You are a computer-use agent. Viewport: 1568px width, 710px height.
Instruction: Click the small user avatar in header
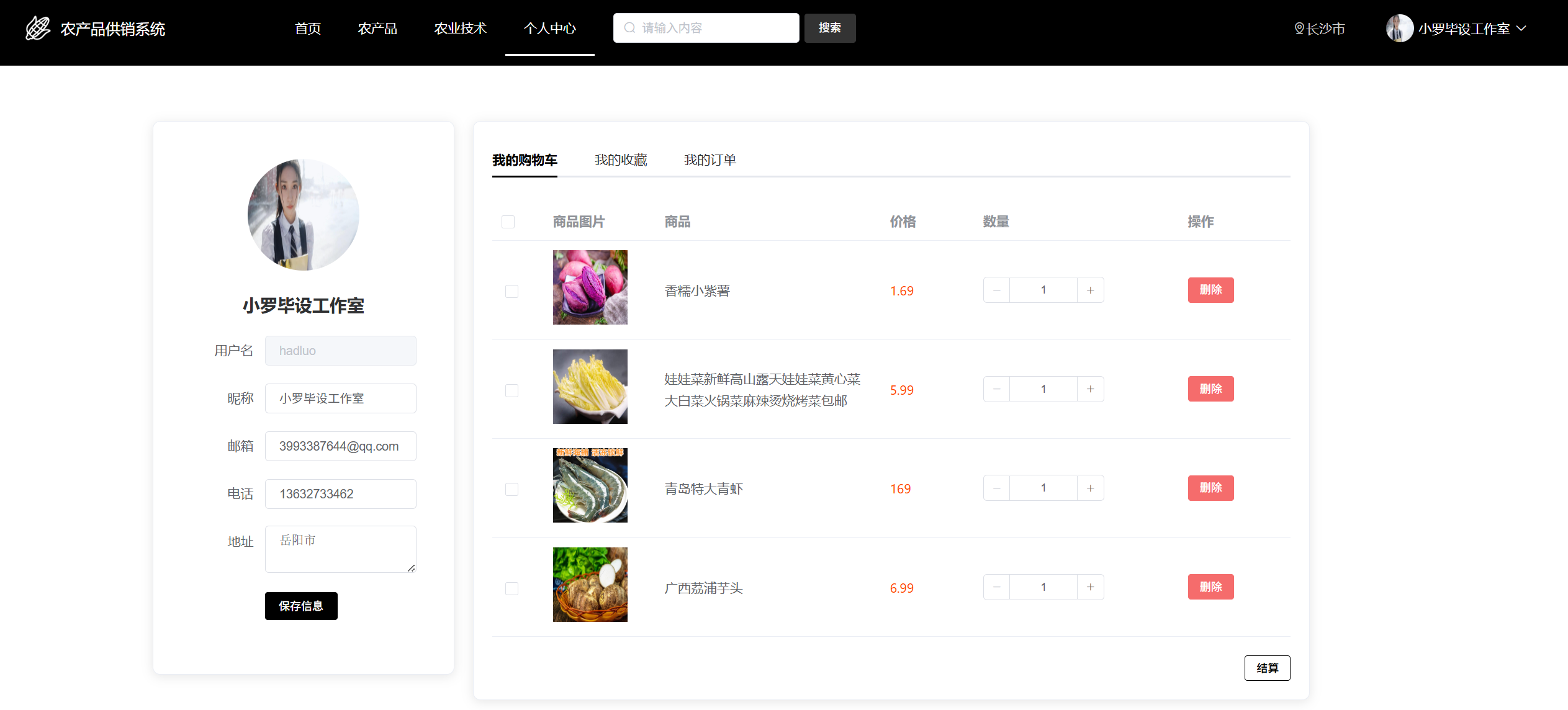(x=1399, y=29)
